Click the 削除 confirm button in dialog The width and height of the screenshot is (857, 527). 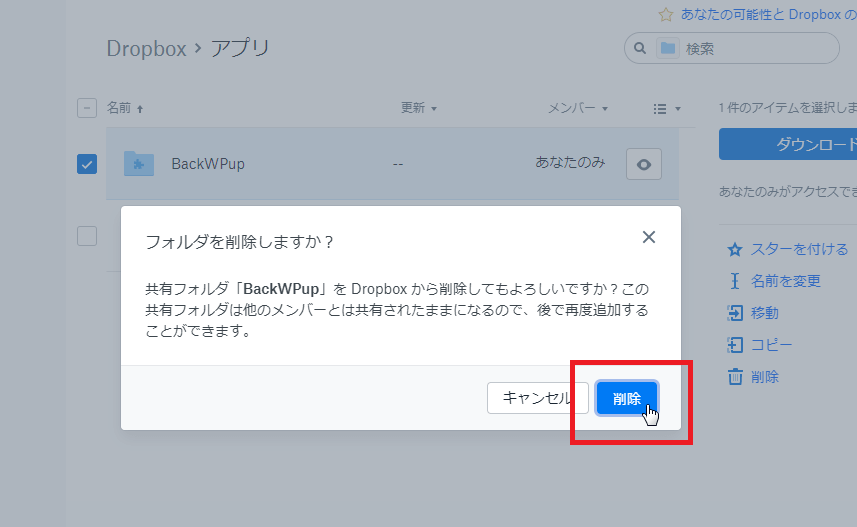pyautogui.click(x=627, y=398)
